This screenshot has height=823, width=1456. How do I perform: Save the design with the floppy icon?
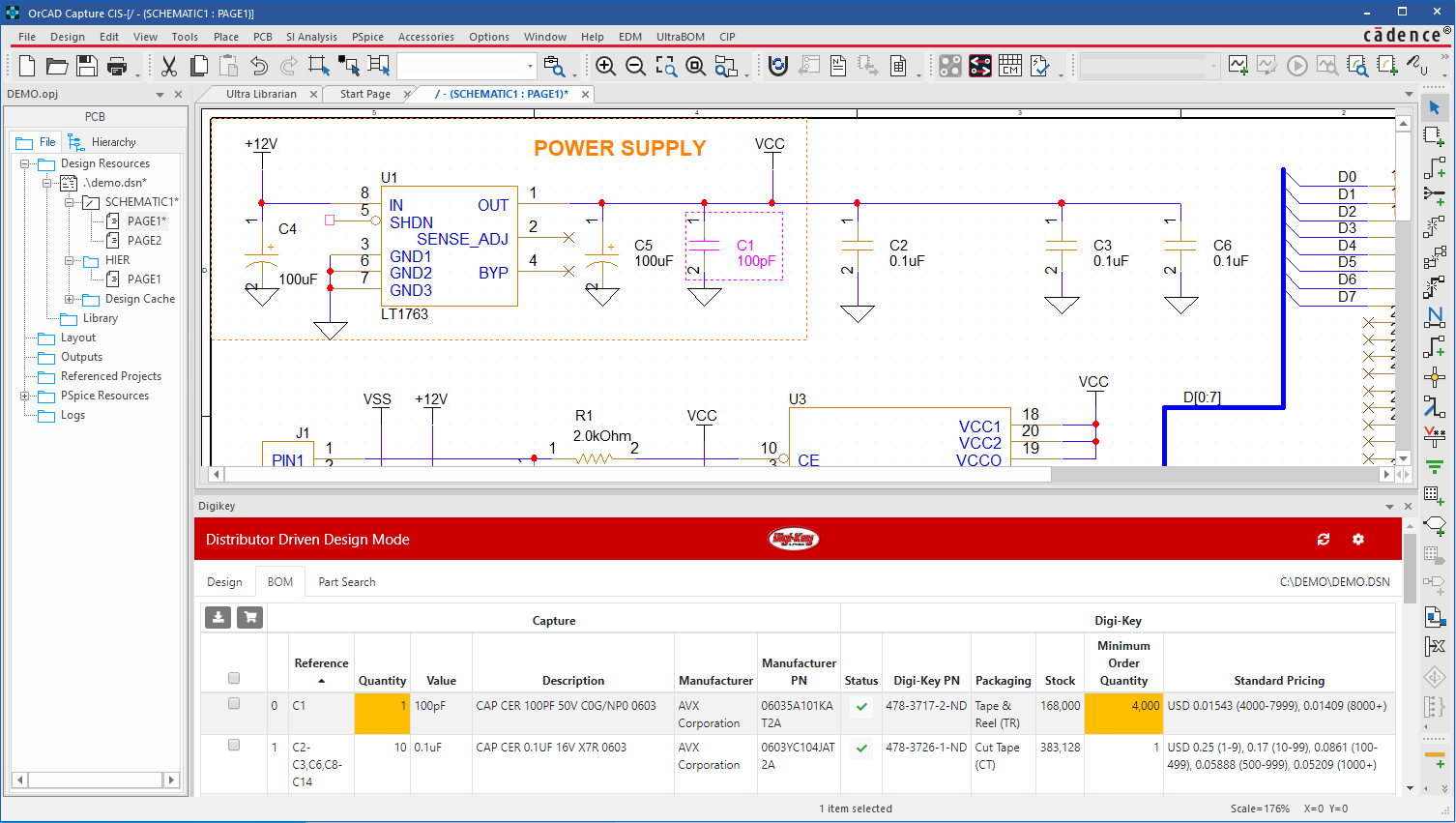pyautogui.click(x=87, y=66)
